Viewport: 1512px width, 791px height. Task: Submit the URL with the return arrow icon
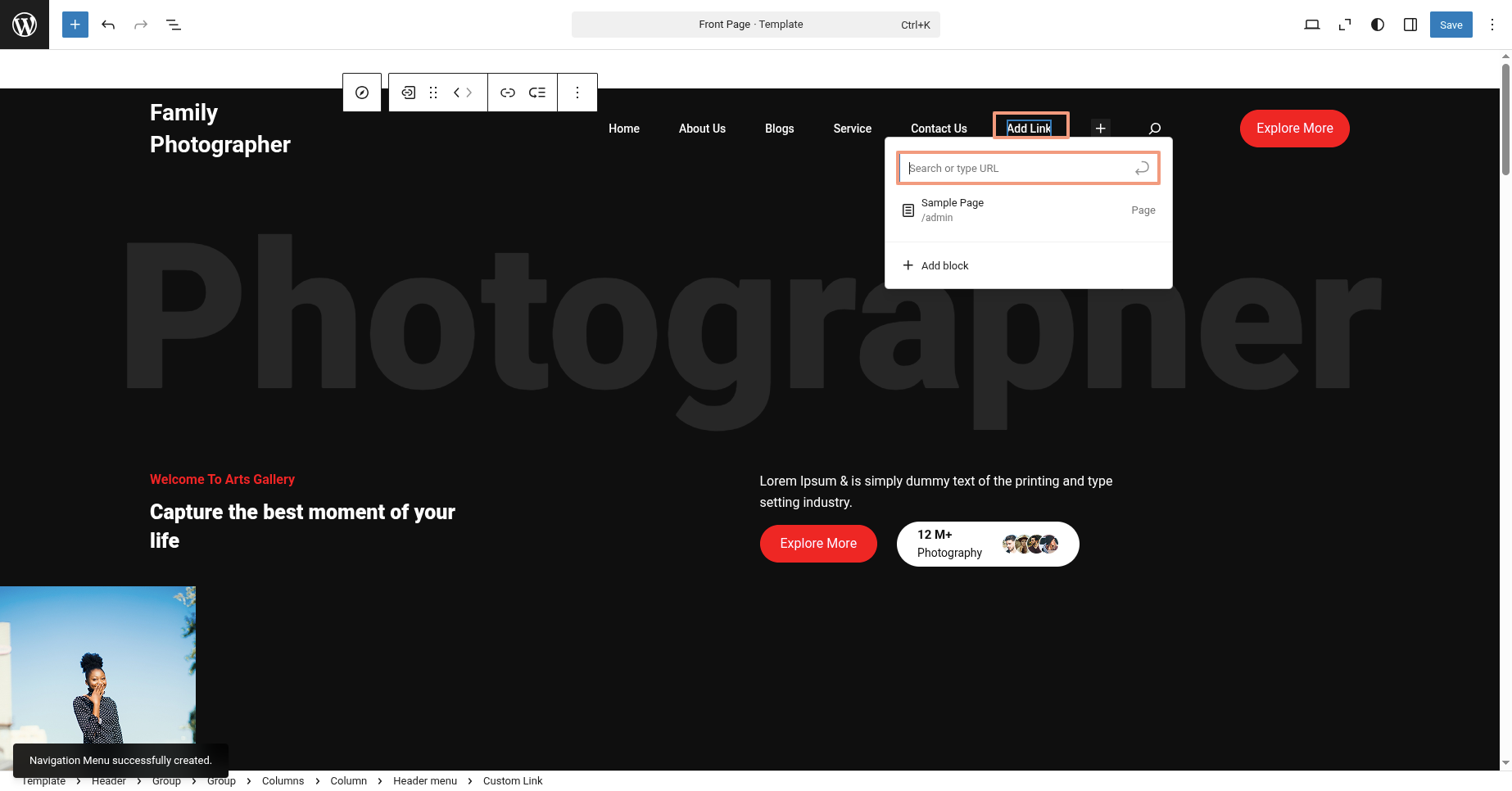coord(1142,168)
